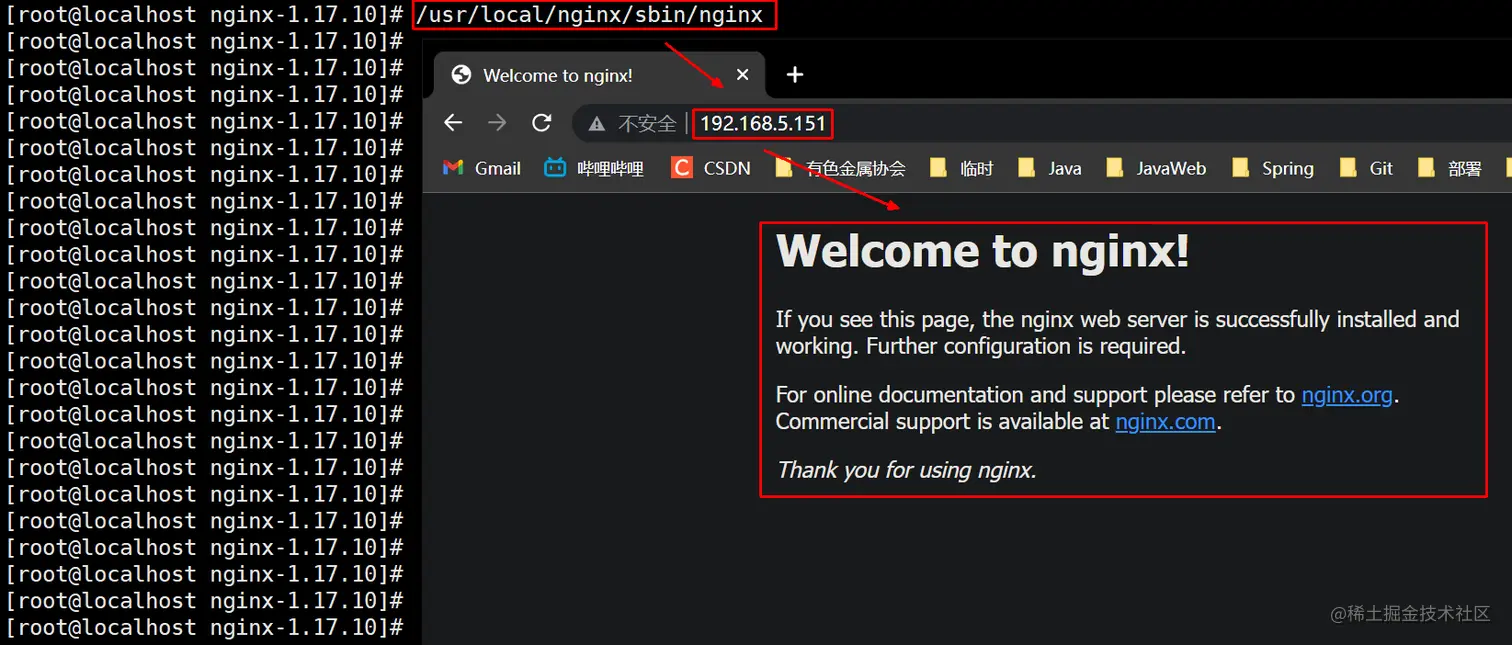Open the CSDN bookmark
Viewport: 1512px width, 645px height.
[711, 168]
